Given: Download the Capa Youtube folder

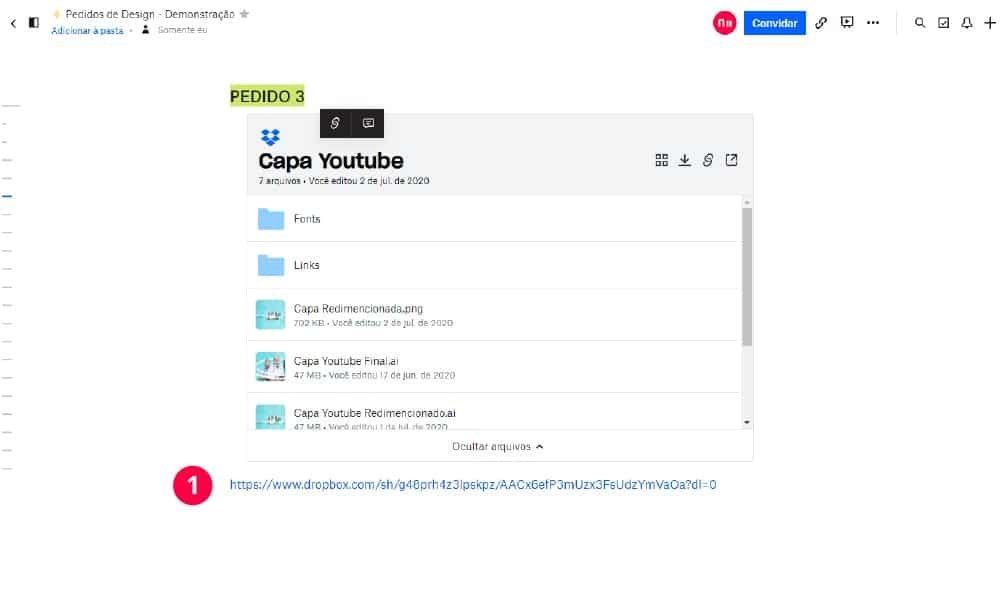Looking at the screenshot, I should [685, 160].
